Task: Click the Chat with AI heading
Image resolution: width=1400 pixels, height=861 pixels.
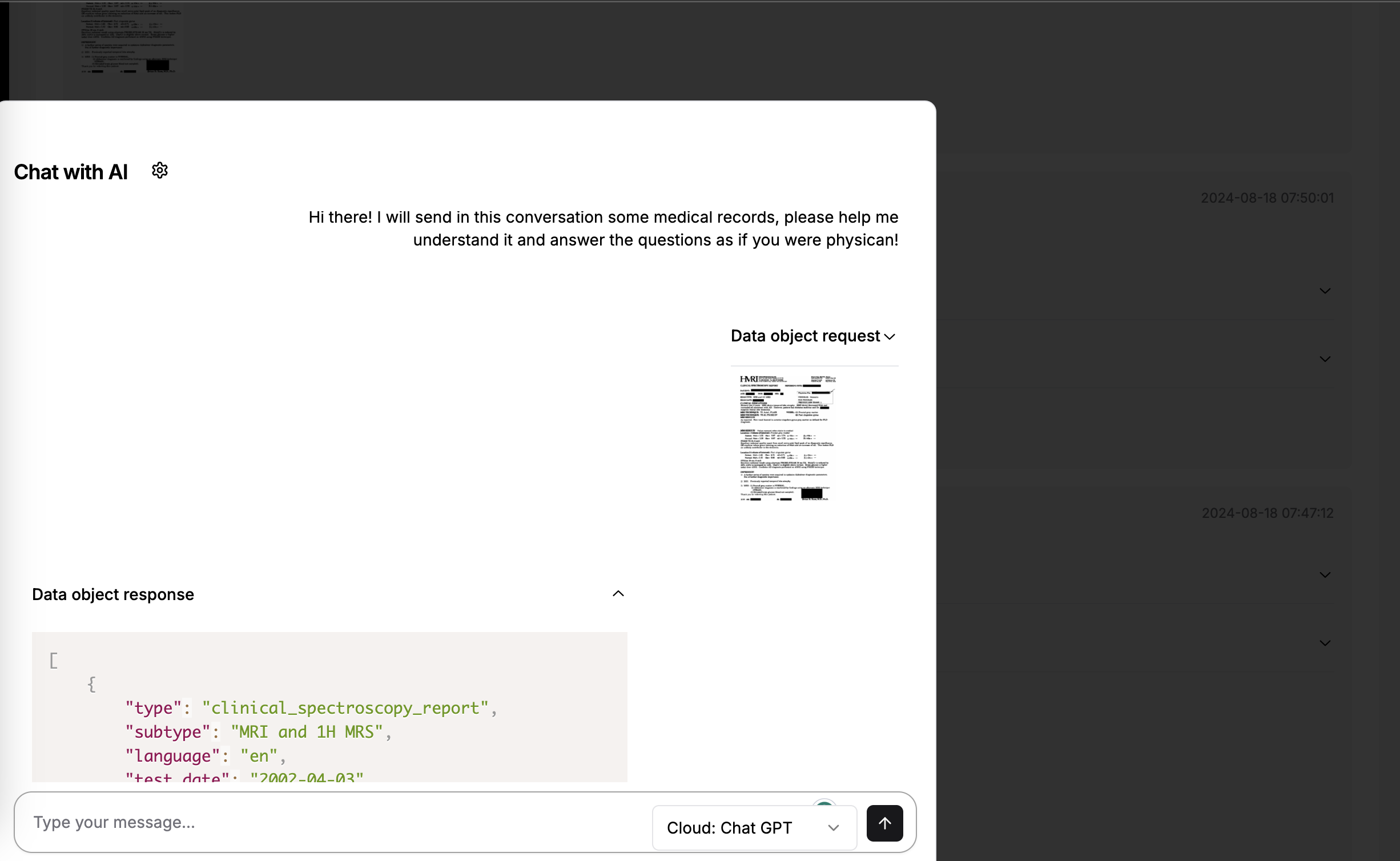Action: [x=71, y=172]
